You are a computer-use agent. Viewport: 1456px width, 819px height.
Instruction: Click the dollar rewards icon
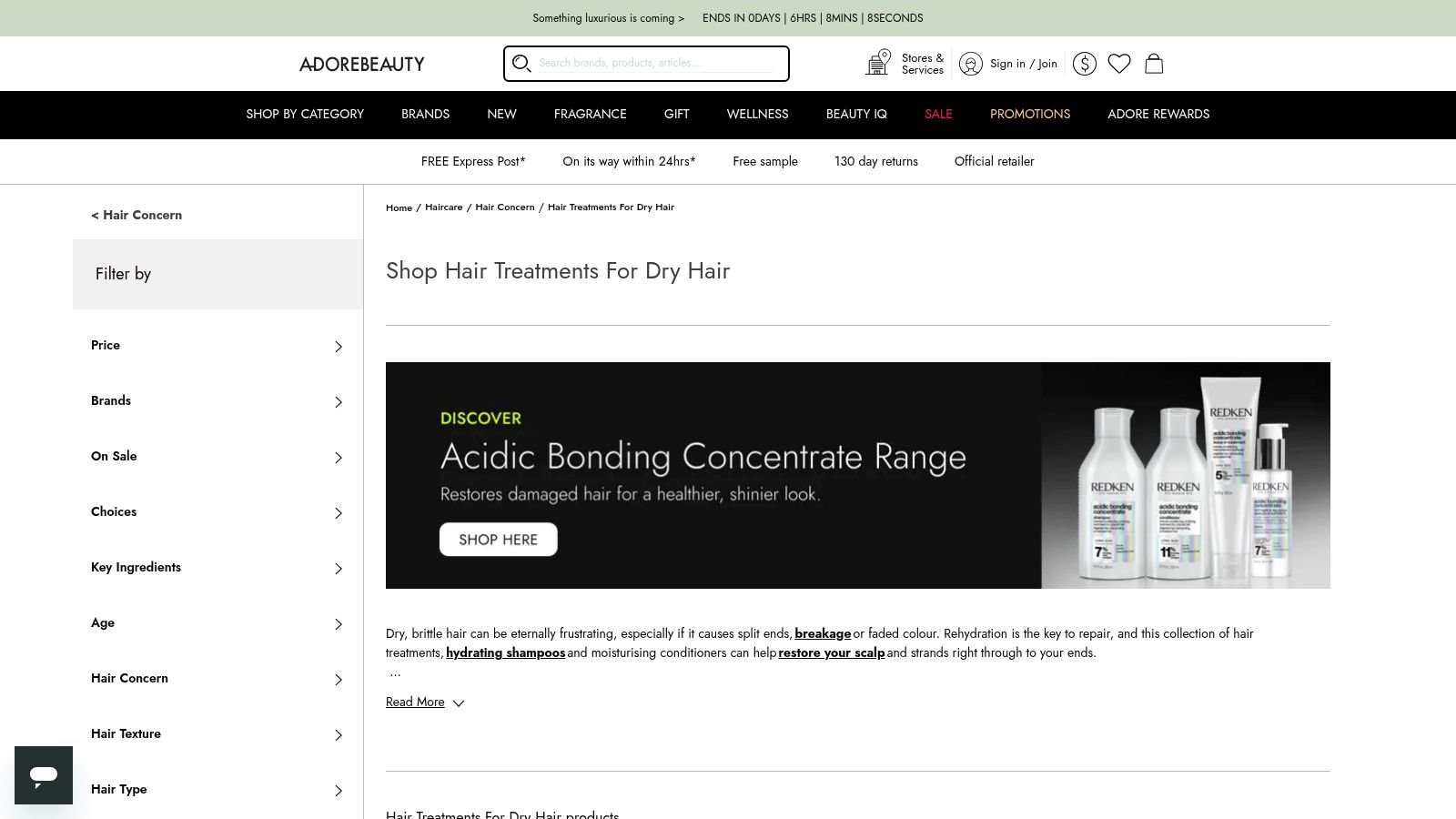[x=1084, y=64]
